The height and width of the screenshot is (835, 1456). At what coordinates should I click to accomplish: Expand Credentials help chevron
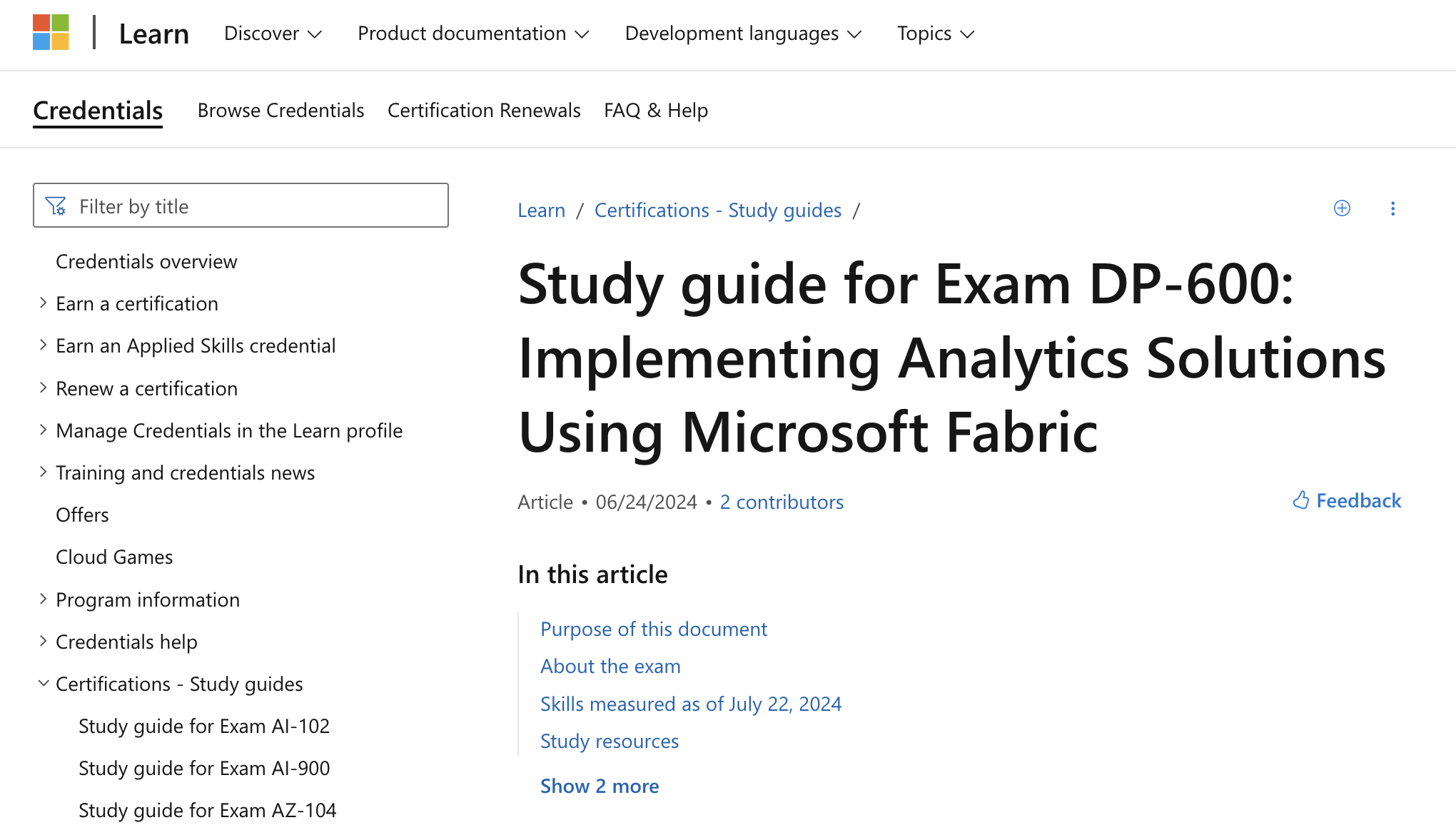coord(43,642)
